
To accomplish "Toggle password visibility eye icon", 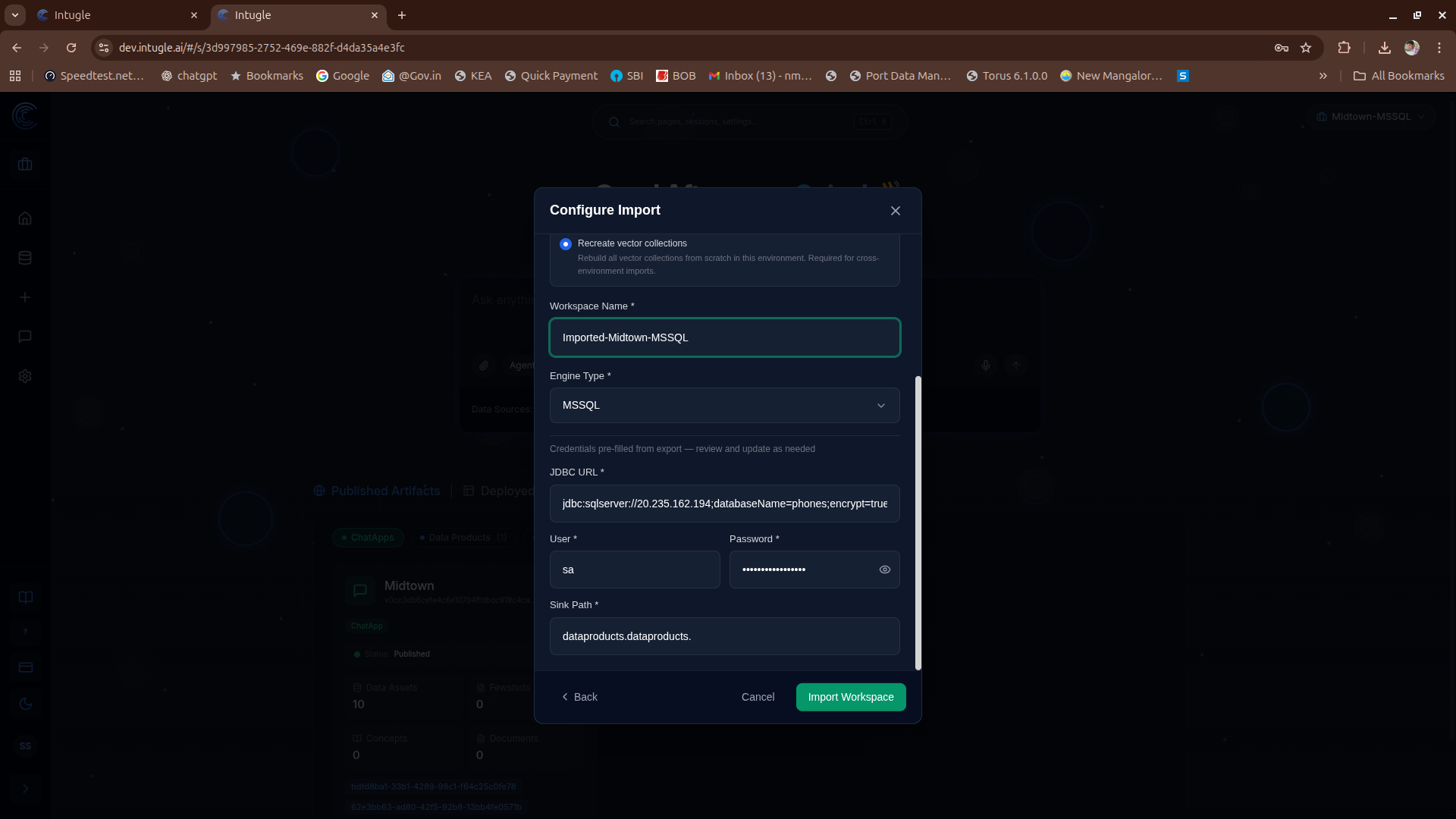I will pos(885,570).
